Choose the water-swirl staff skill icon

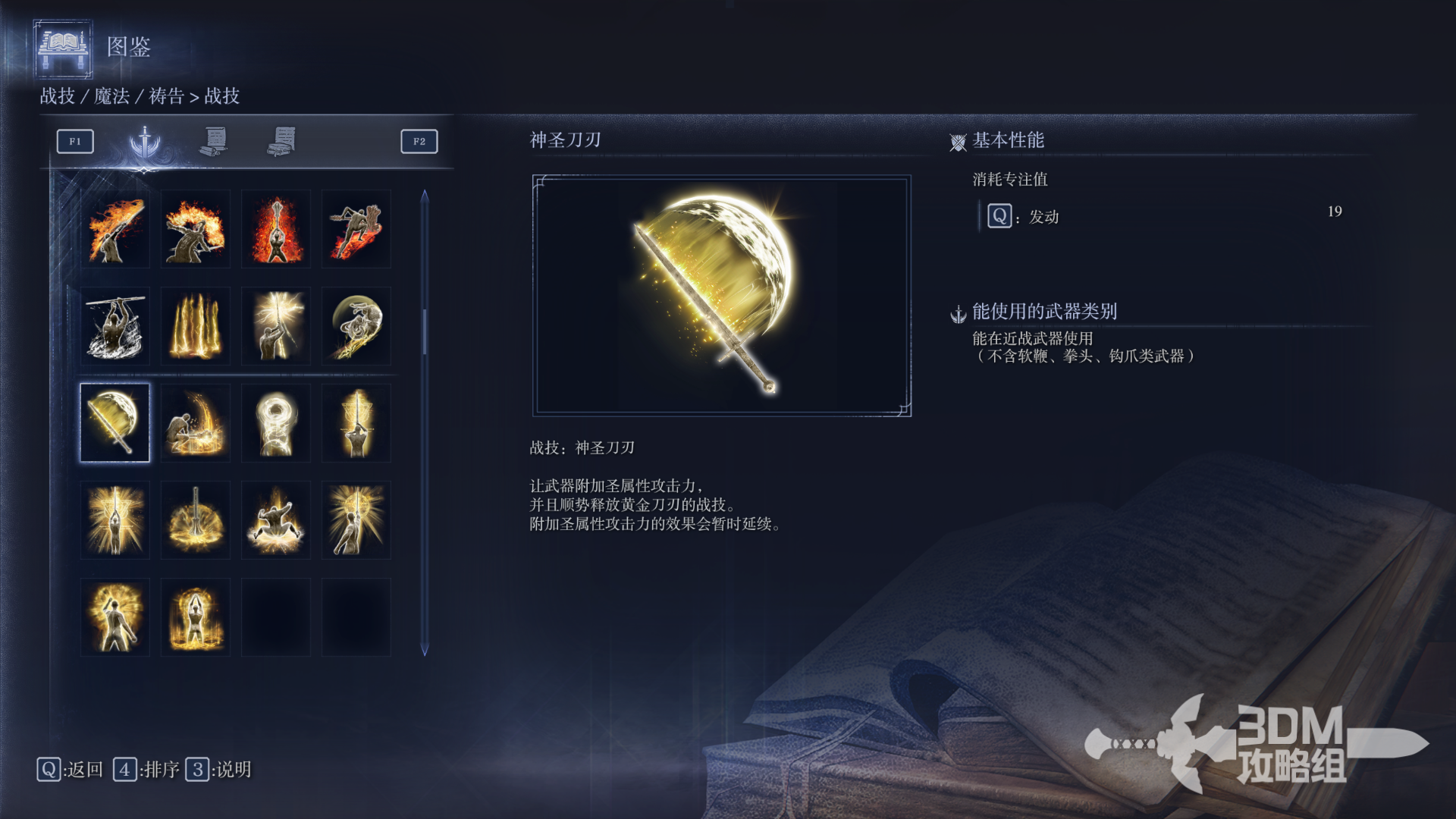pos(115,326)
